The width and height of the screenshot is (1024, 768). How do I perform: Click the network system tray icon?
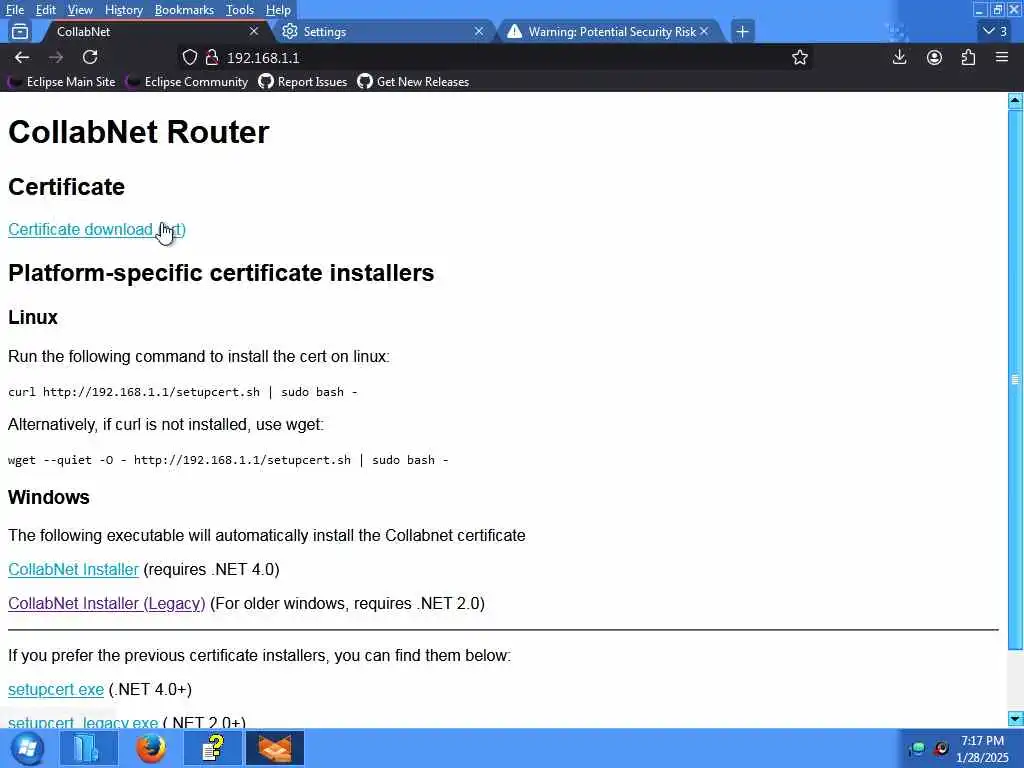(917, 748)
